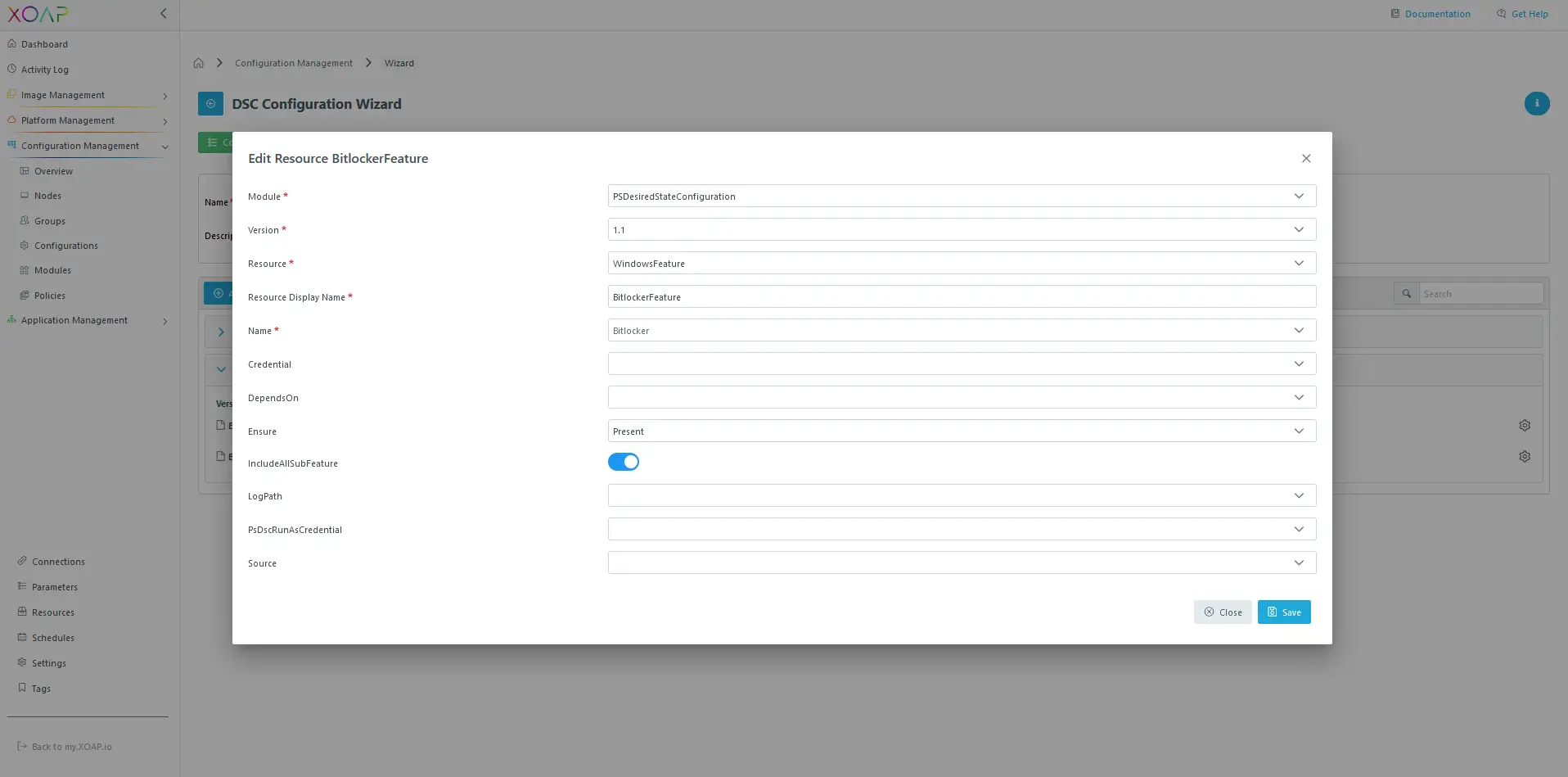Go to Configuration Management breadcrumb
1568x777 pixels.
[294, 63]
